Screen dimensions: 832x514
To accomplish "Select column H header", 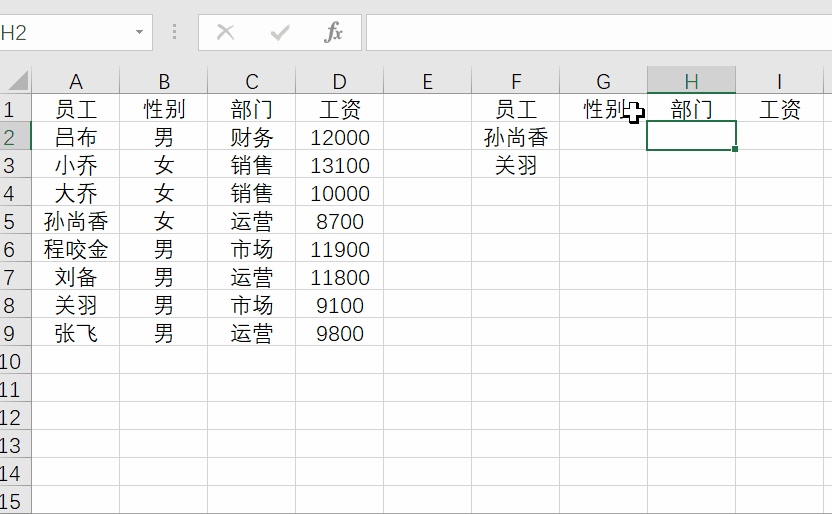I will [x=691, y=81].
